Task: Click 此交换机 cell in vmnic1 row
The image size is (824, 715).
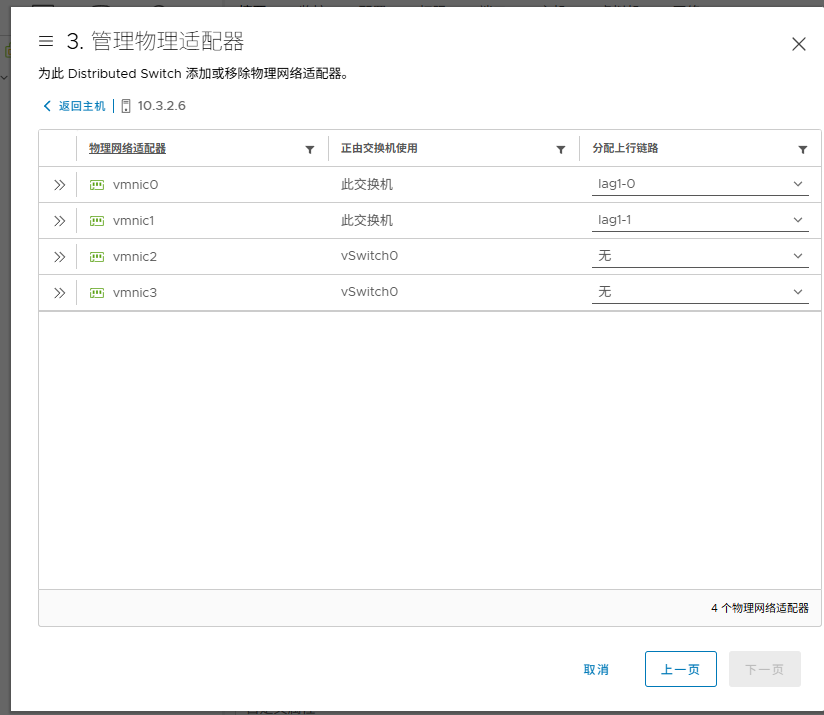Action: [x=367, y=220]
